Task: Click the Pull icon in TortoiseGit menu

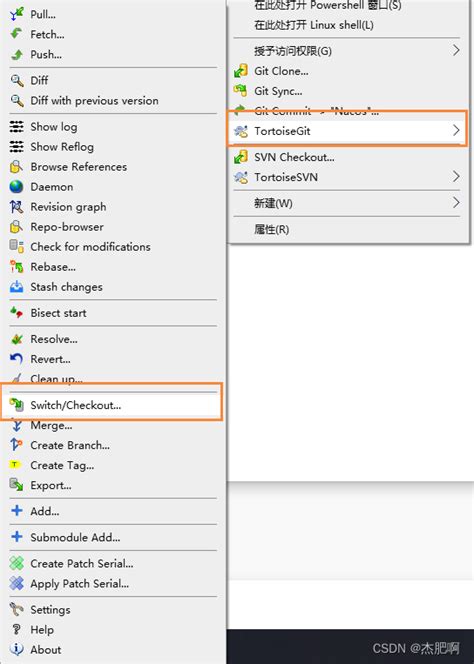Action: pyautogui.click(x=17, y=14)
